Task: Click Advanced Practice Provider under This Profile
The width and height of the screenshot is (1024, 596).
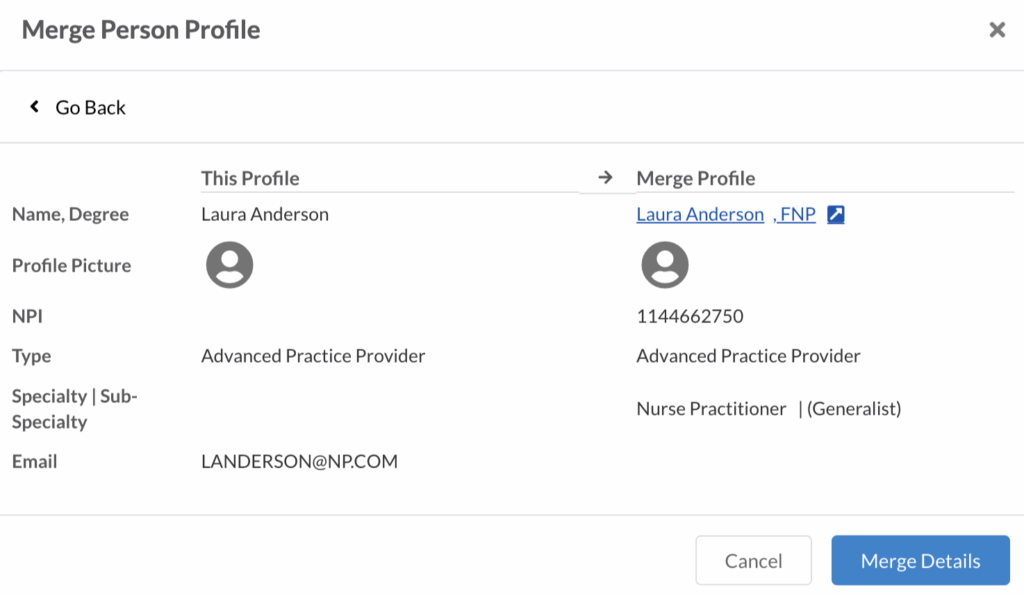Action: pyautogui.click(x=313, y=356)
